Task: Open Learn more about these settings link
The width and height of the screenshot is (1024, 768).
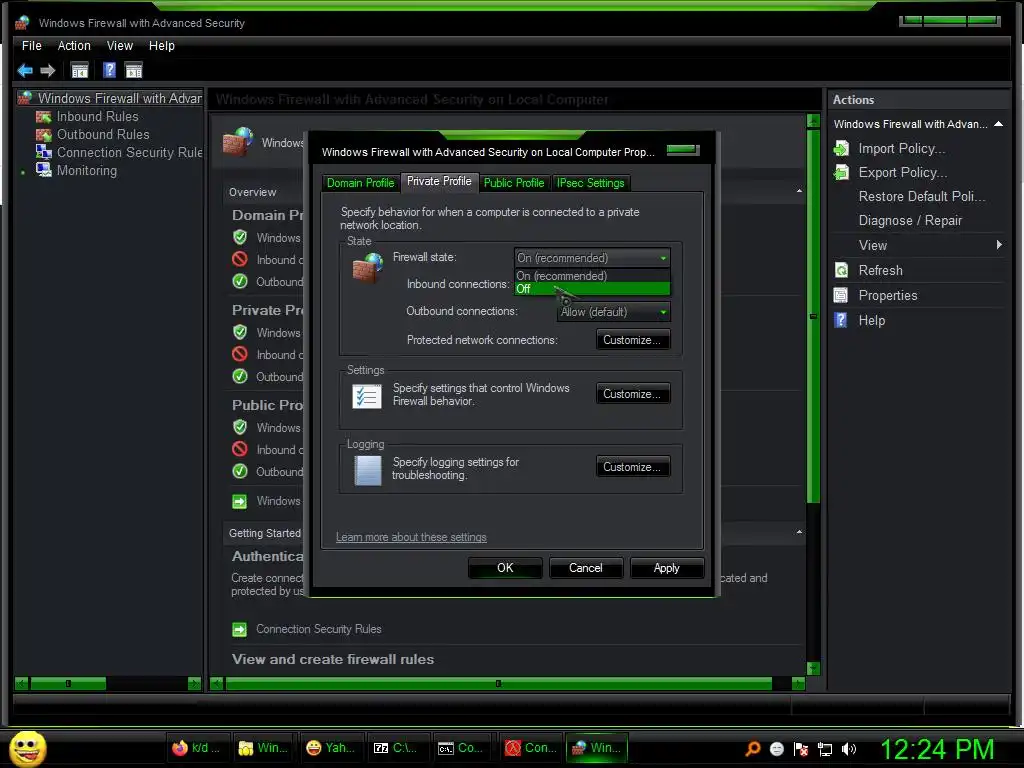Action: click(411, 537)
